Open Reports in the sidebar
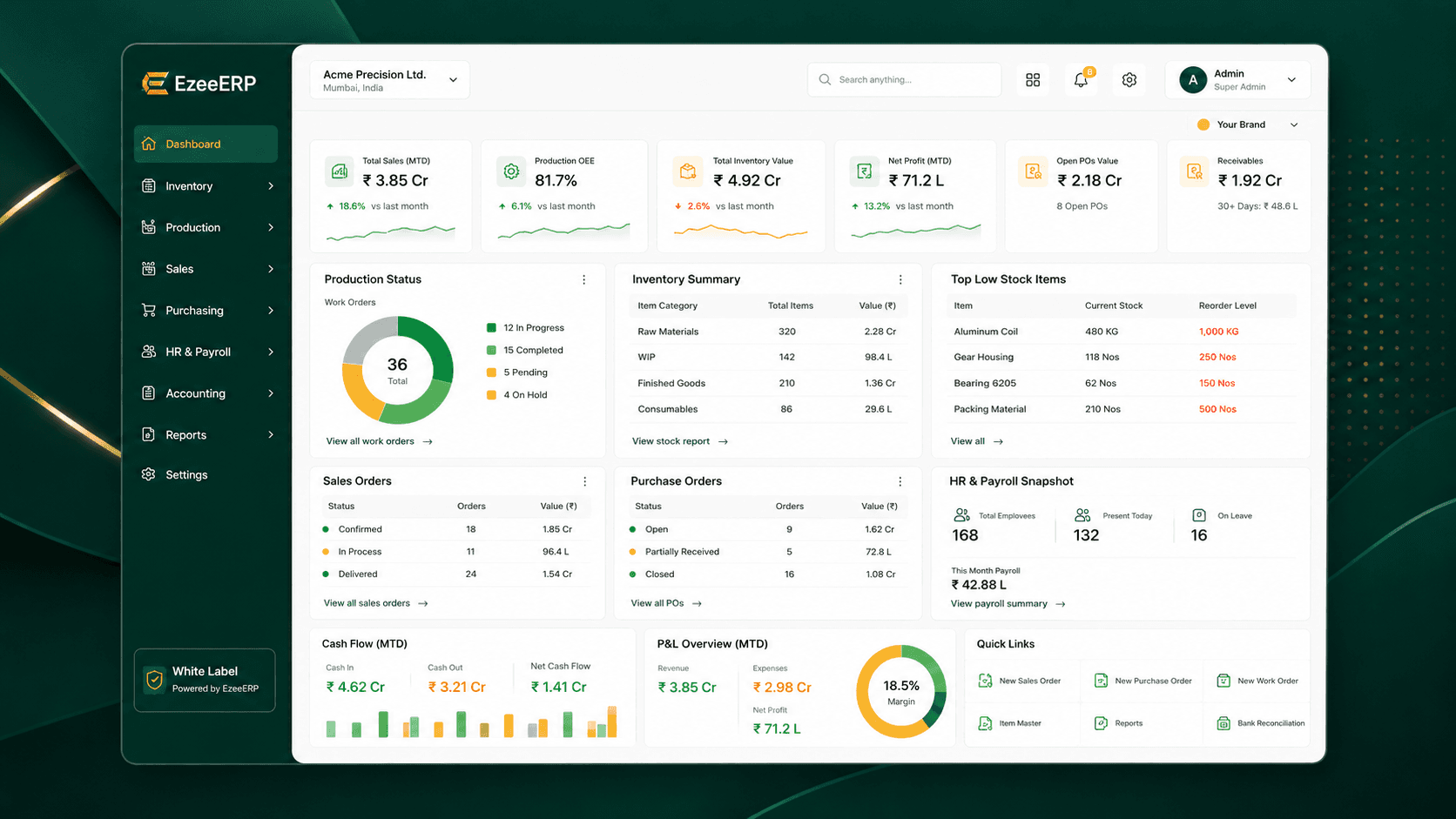The image size is (1456, 819). [206, 435]
